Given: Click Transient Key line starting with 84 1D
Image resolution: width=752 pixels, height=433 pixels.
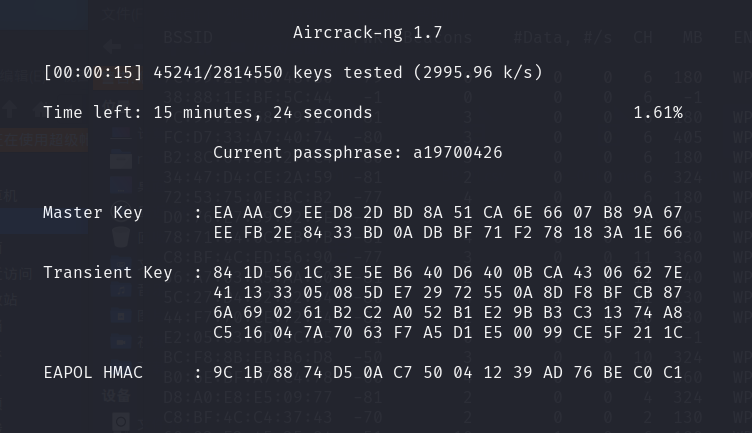Looking at the screenshot, I should (447, 273).
